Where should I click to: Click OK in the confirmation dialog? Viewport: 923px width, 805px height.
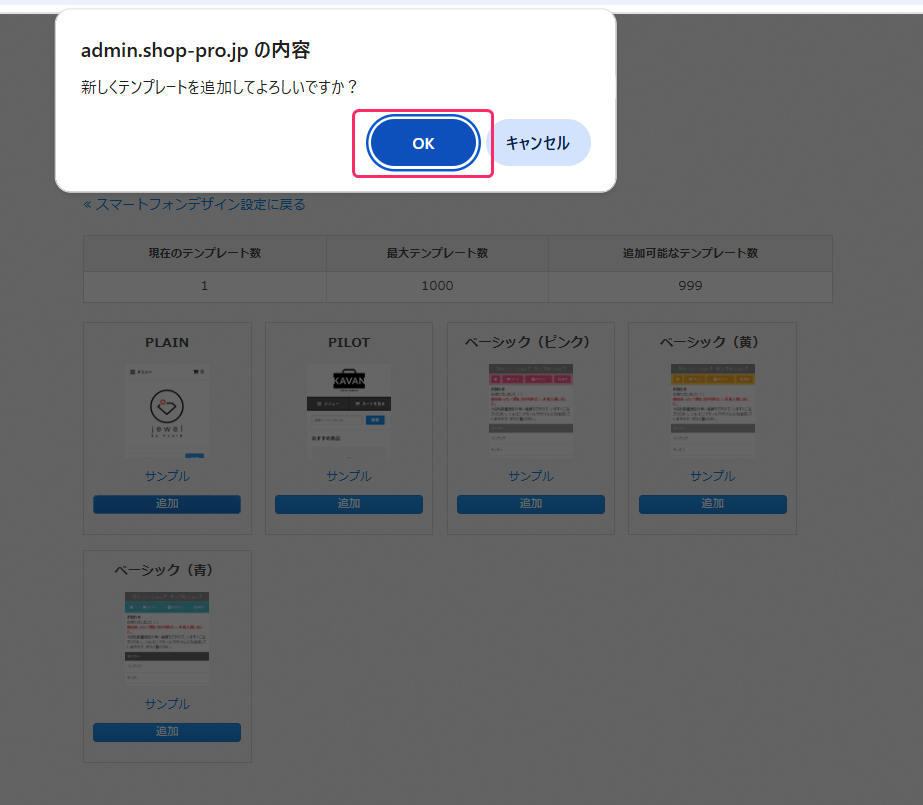[423, 144]
